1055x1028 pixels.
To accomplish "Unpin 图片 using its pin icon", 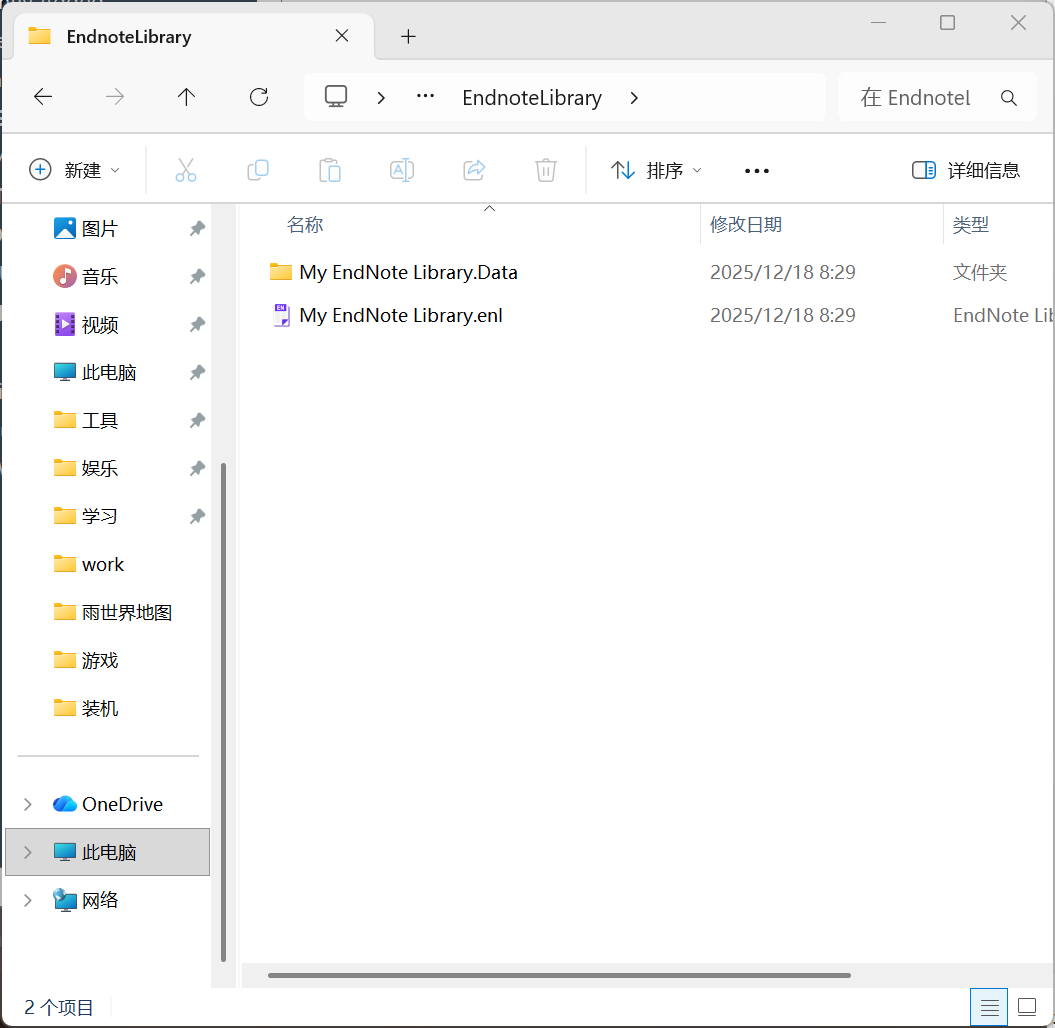I will tap(197, 229).
